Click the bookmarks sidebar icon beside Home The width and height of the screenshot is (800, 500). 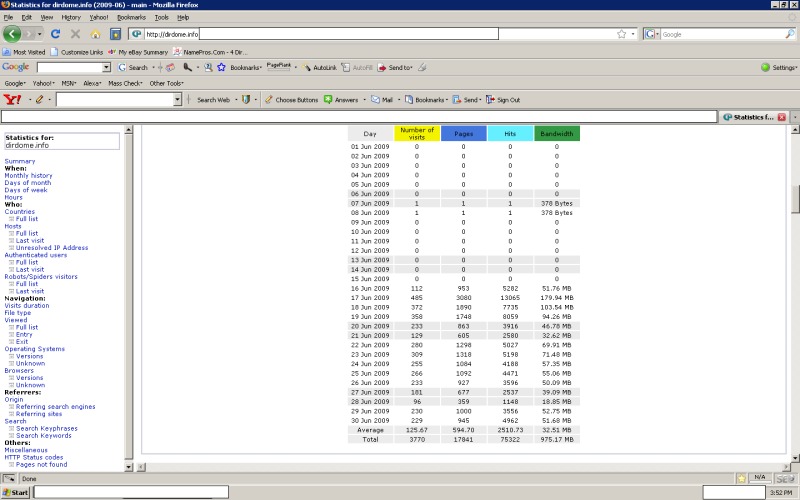tap(116, 34)
